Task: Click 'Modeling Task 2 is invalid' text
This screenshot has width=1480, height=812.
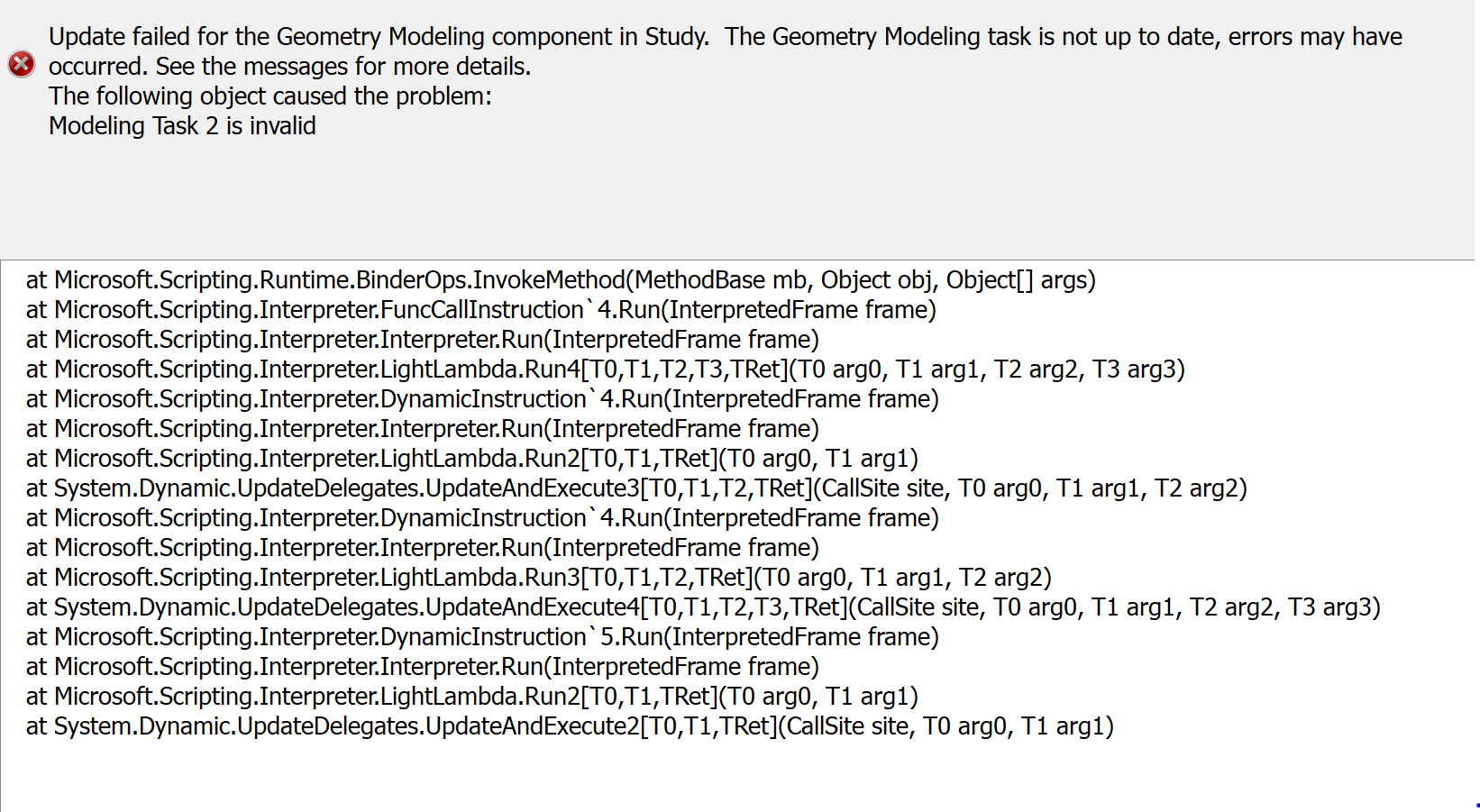Action: [x=182, y=126]
